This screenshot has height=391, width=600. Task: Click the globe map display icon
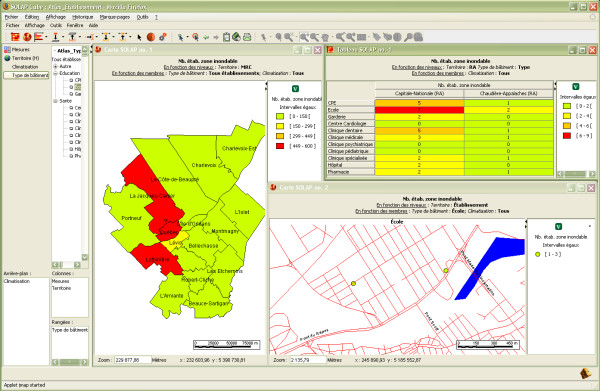tap(27, 37)
